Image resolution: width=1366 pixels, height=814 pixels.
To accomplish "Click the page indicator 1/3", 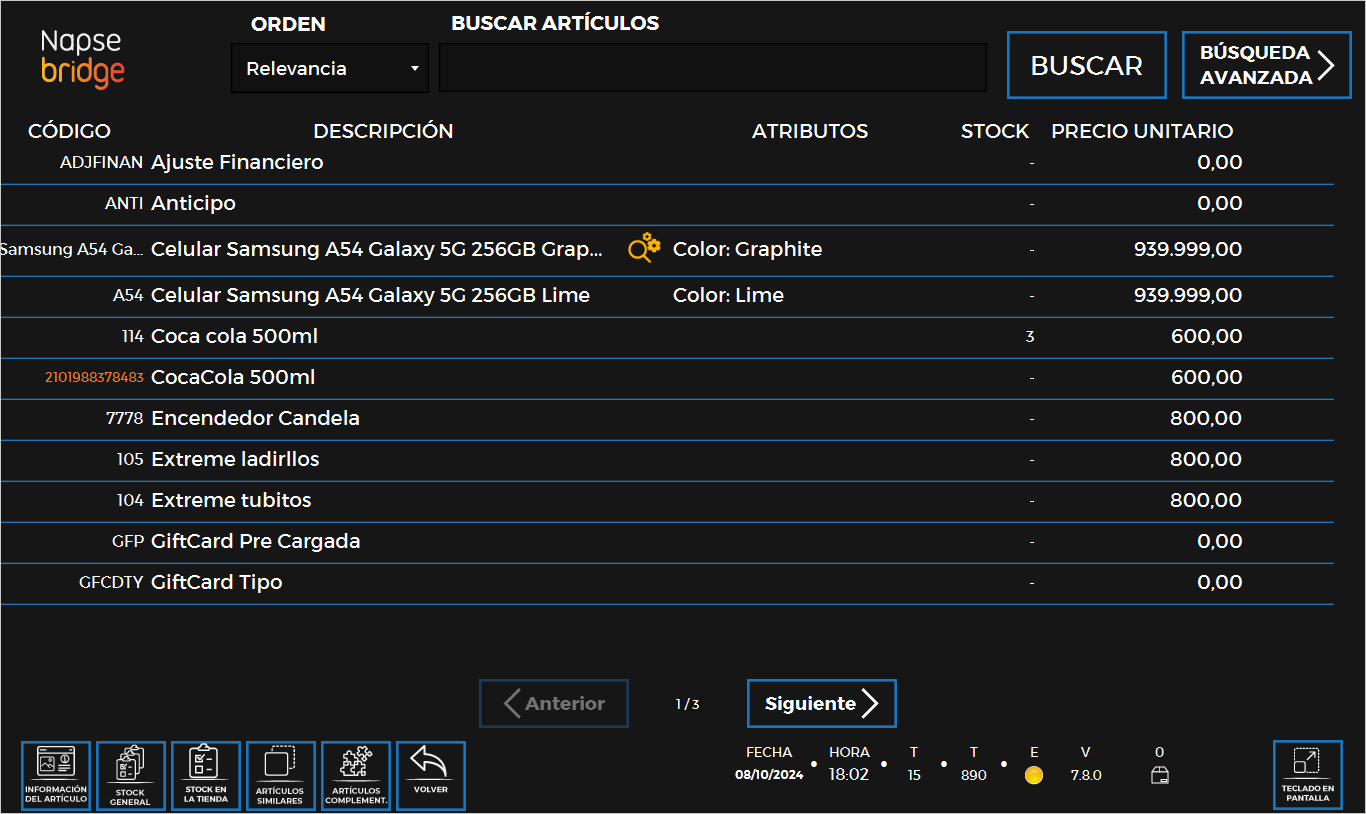I will (687, 704).
